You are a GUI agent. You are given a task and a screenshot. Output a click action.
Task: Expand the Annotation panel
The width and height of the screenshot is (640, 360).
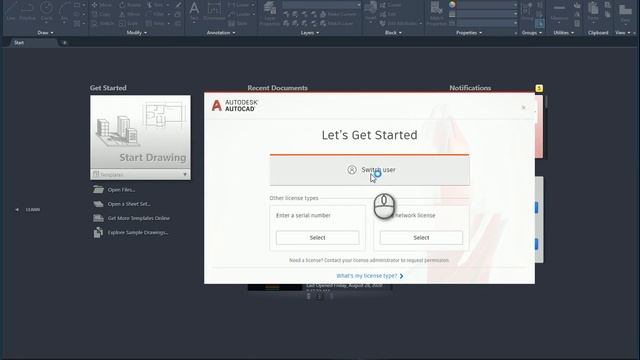221,33
